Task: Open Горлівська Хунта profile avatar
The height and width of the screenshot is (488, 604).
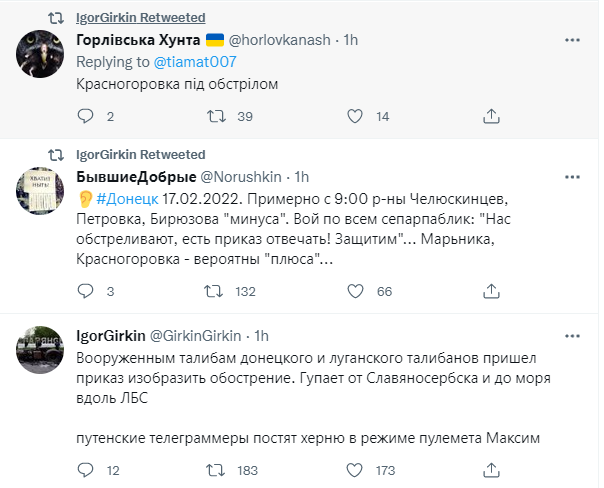Action: (x=41, y=54)
